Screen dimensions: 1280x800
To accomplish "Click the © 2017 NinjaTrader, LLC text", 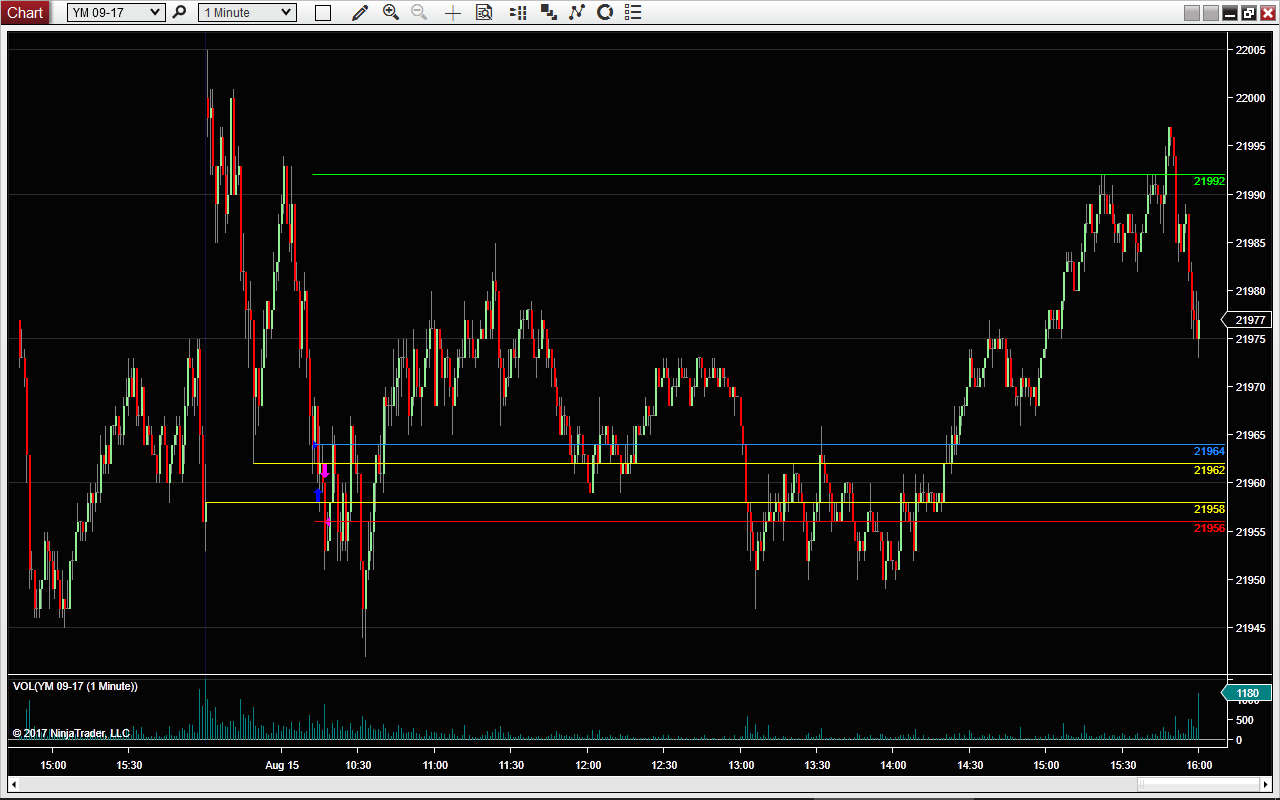I will [71, 733].
